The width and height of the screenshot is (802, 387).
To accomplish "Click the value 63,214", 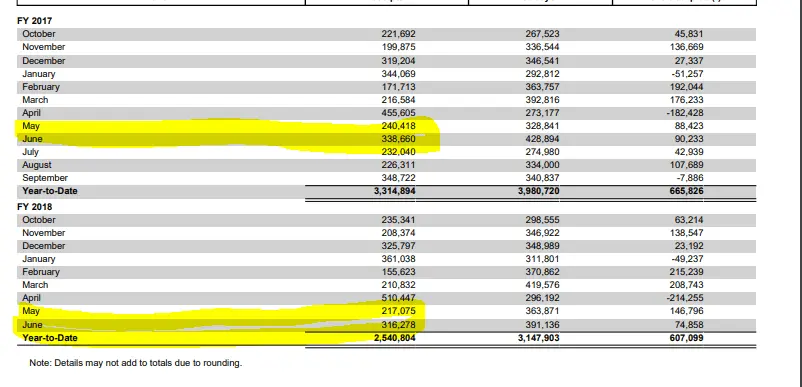I will [x=689, y=220].
